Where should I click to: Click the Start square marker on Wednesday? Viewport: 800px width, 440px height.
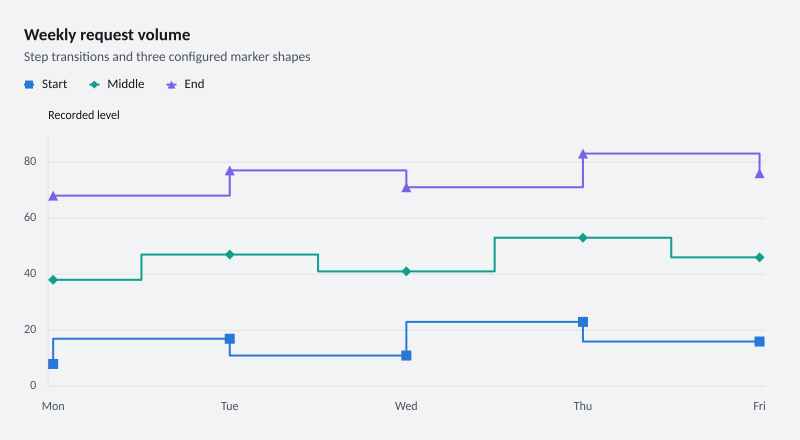tap(406, 355)
